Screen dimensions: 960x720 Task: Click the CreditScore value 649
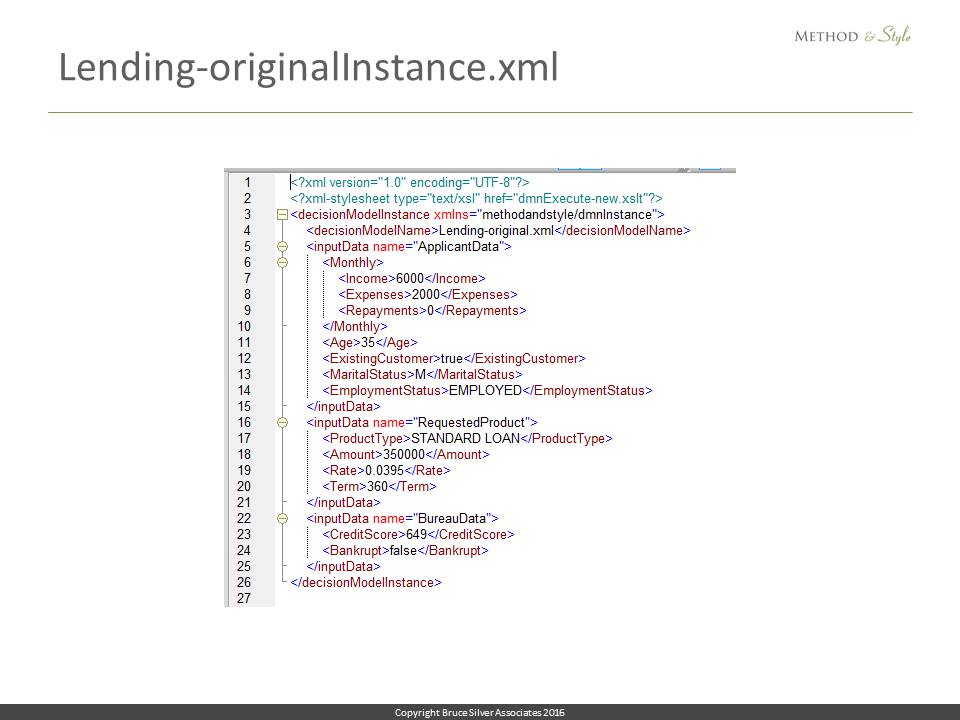(x=403, y=535)
